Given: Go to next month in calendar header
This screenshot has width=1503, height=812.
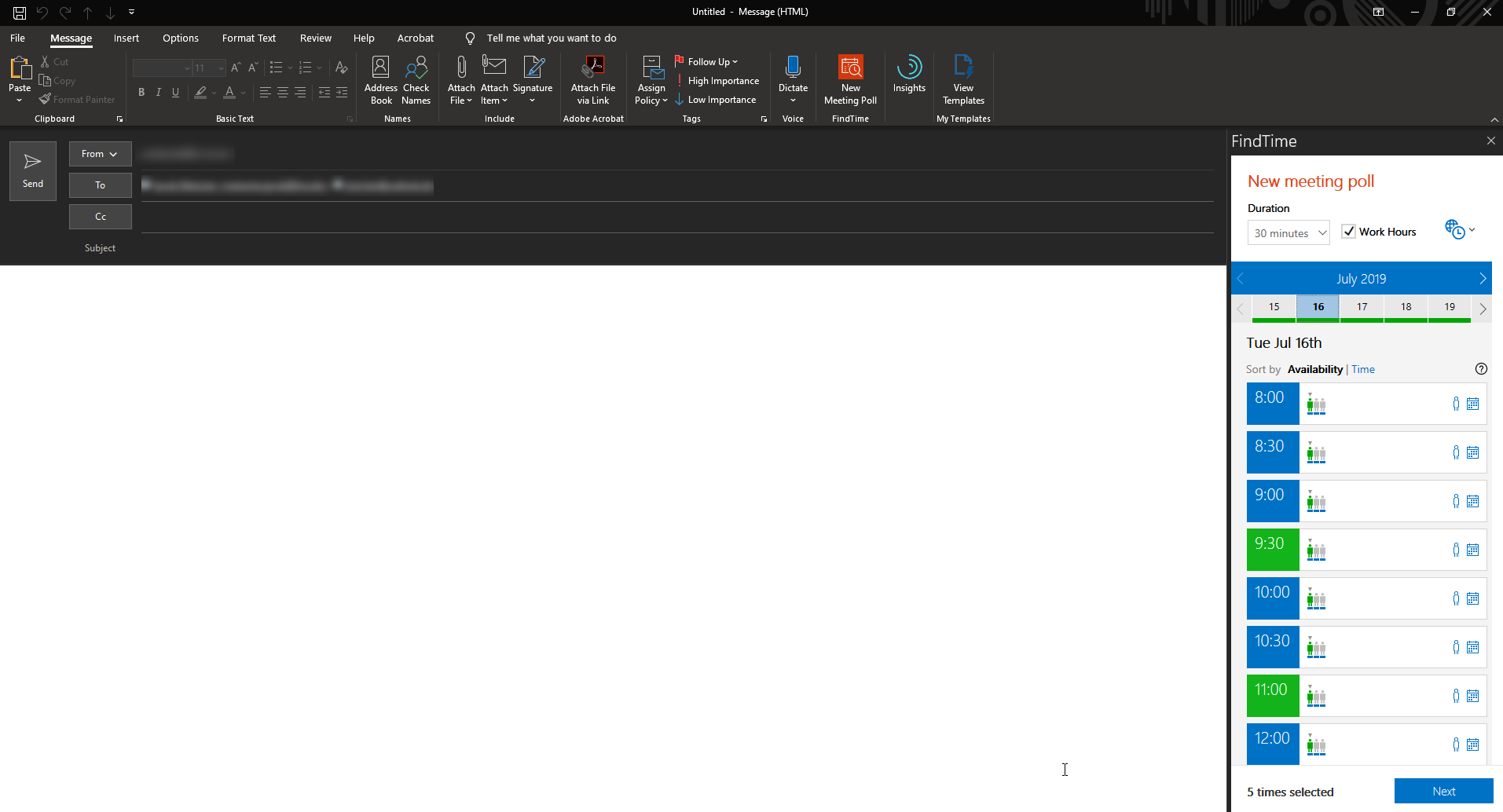Looking at the screenshot, I should pos(1482,279).
